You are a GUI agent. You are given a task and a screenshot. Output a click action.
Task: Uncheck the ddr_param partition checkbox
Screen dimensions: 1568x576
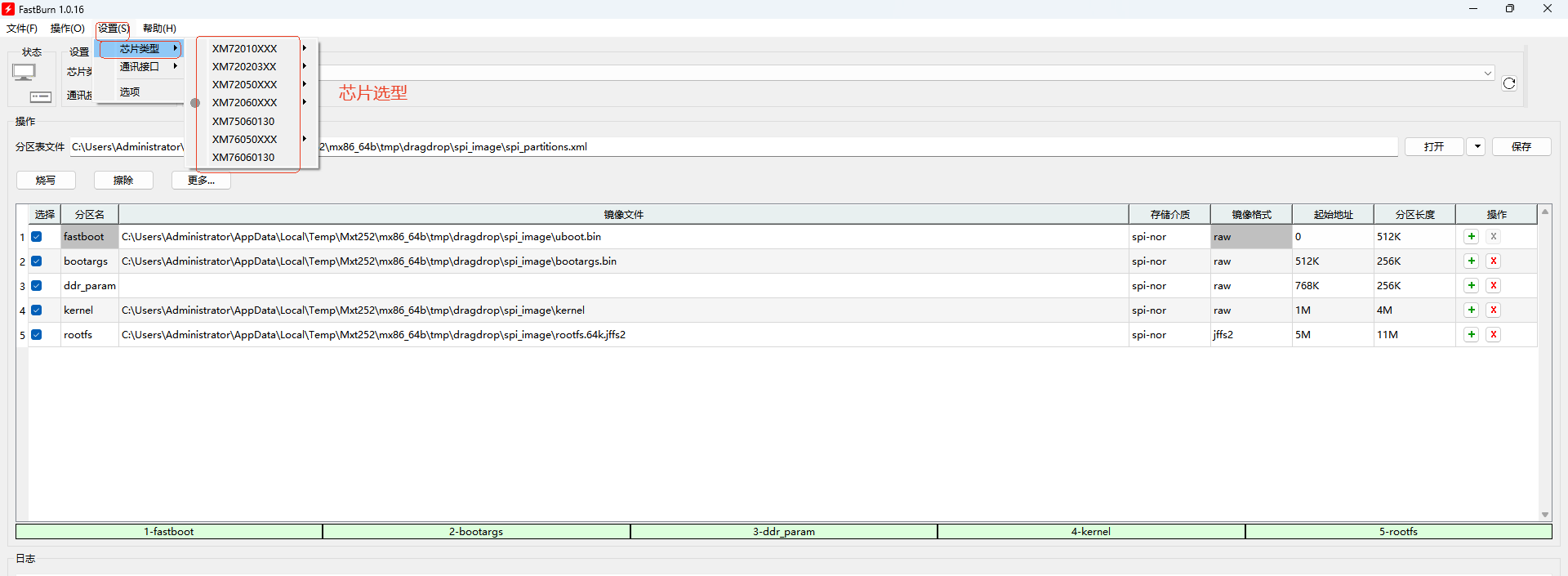click(x=37, y=286)
